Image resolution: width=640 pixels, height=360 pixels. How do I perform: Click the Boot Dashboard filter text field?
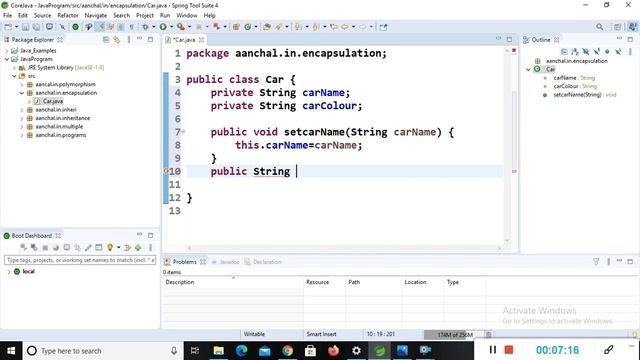(80, 260)
